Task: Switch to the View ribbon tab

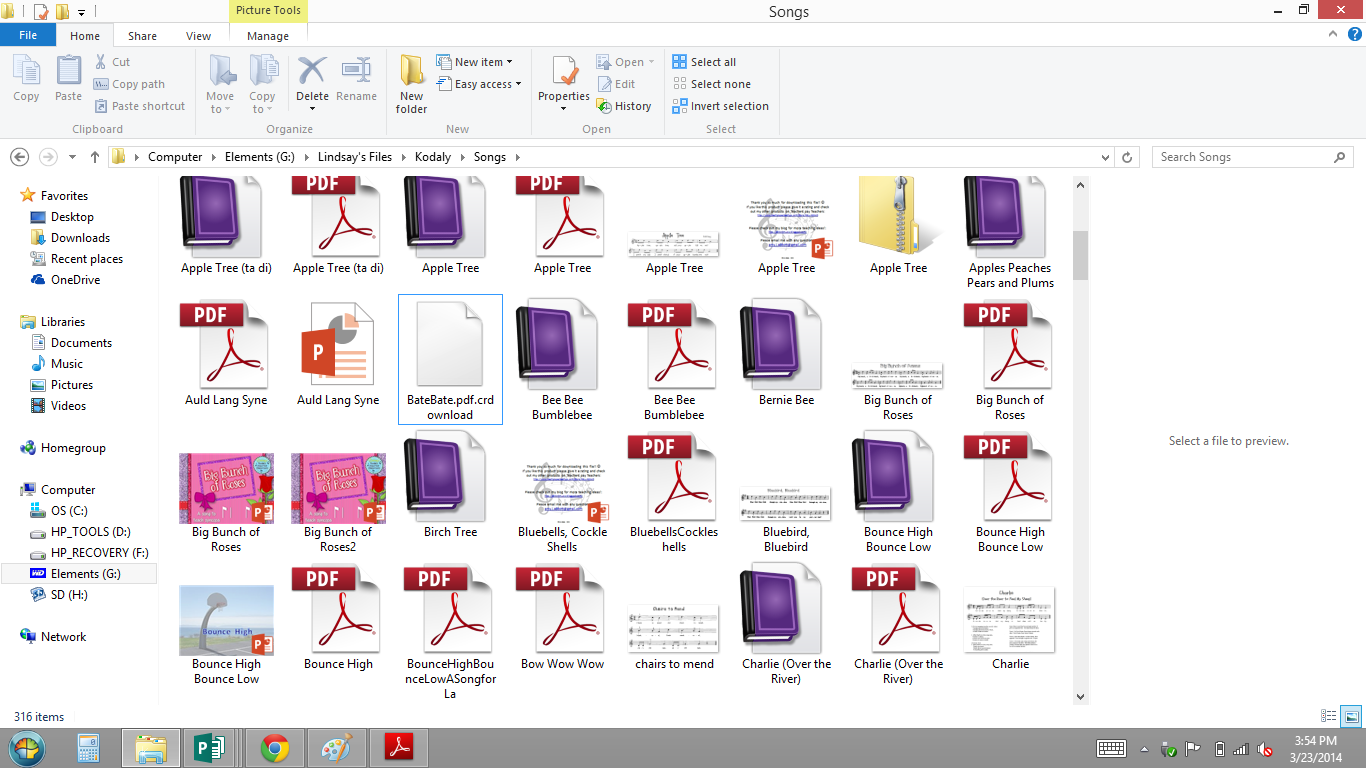Action: [198, 35]
